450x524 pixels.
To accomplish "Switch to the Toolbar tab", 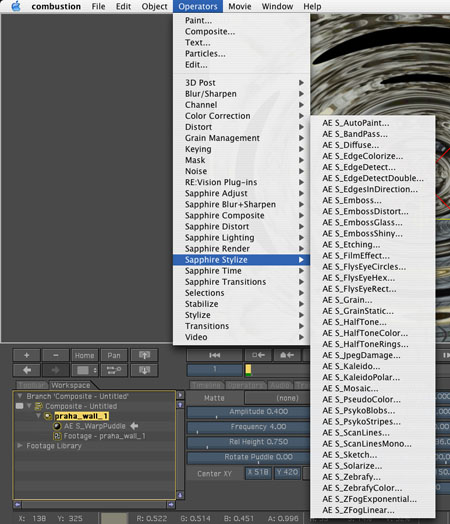I will [x=31, y=385].
